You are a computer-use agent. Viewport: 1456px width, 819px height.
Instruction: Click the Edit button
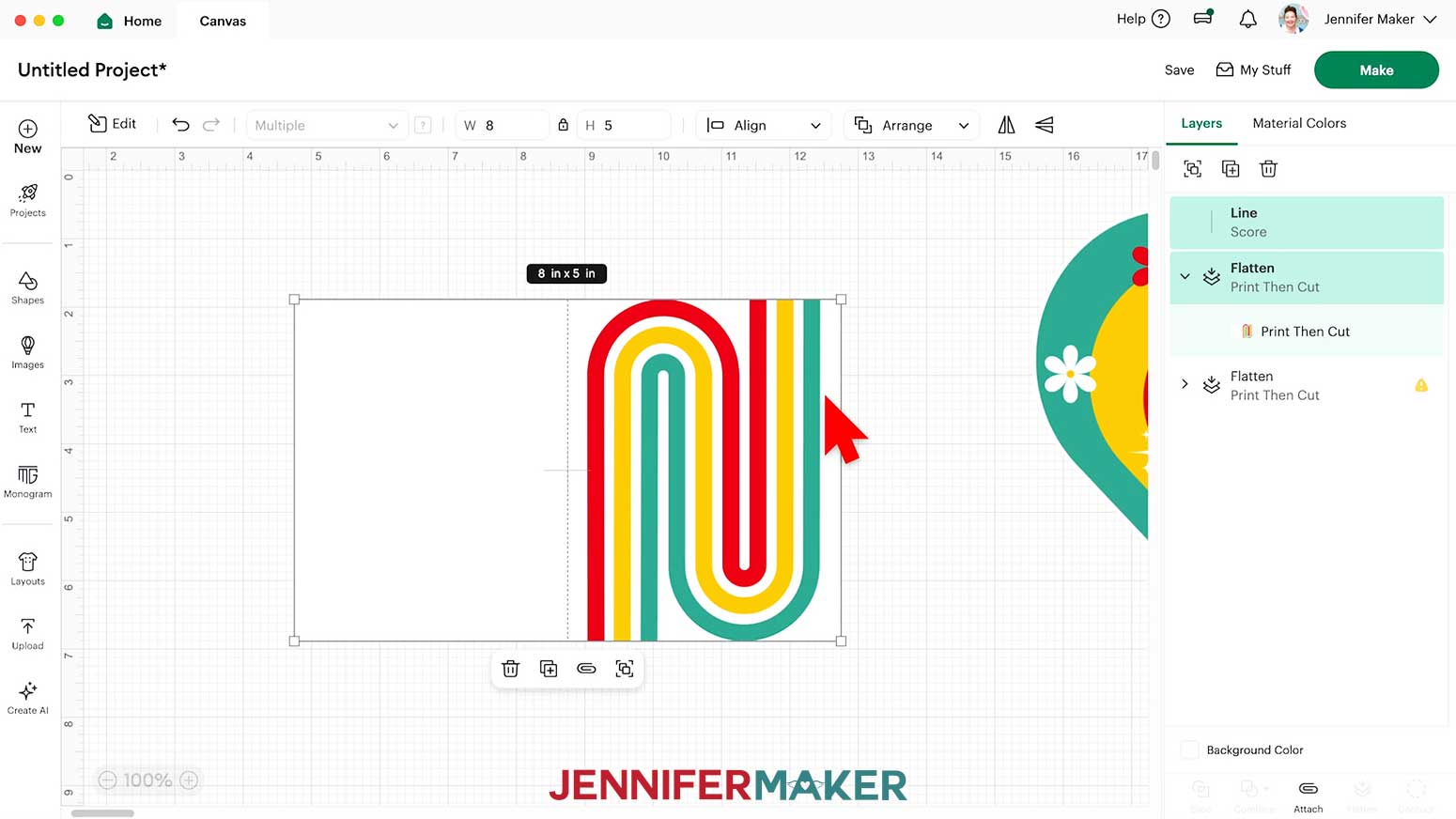click(x=112, y=123)
